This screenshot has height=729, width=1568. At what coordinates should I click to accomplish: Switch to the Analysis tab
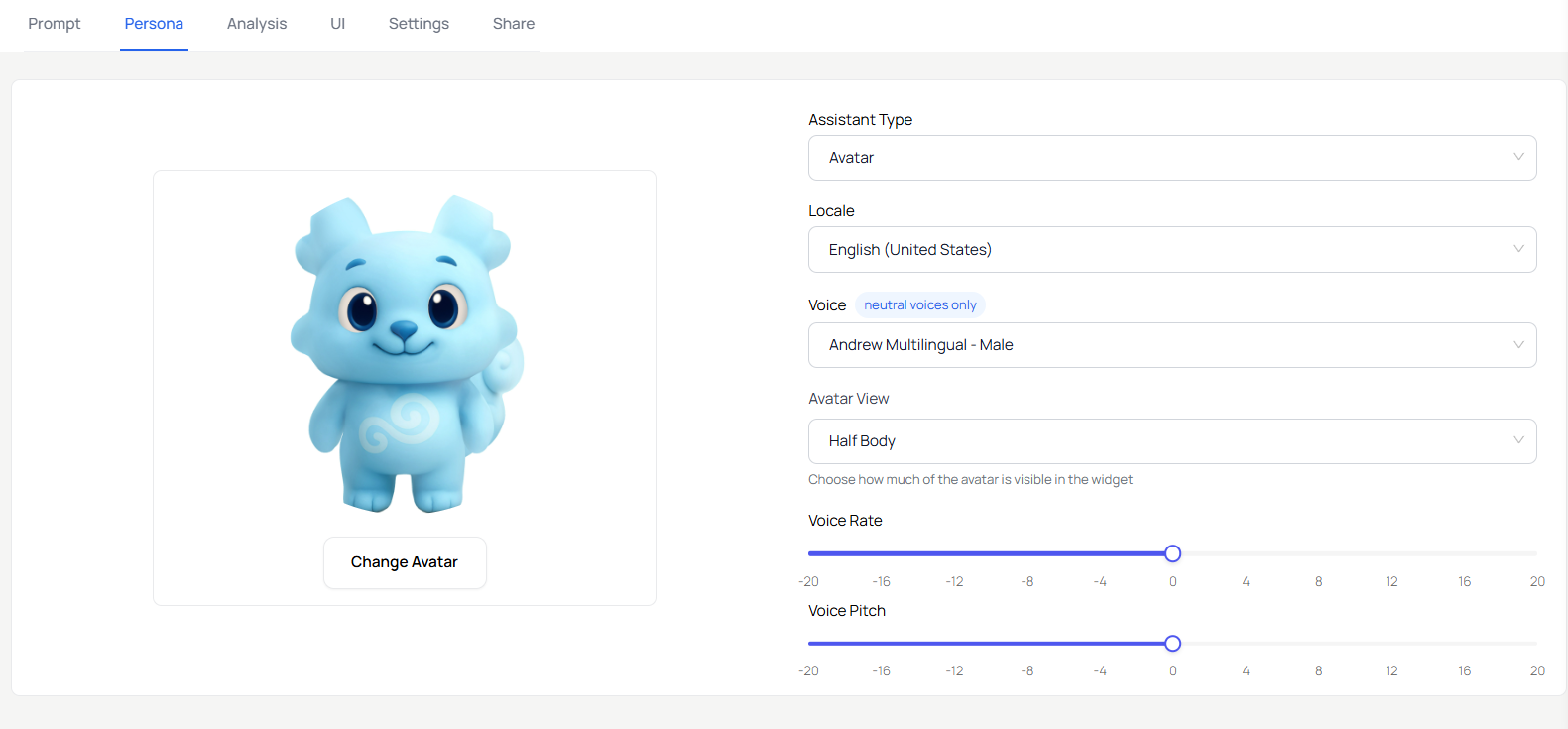(x=257, y=24)
